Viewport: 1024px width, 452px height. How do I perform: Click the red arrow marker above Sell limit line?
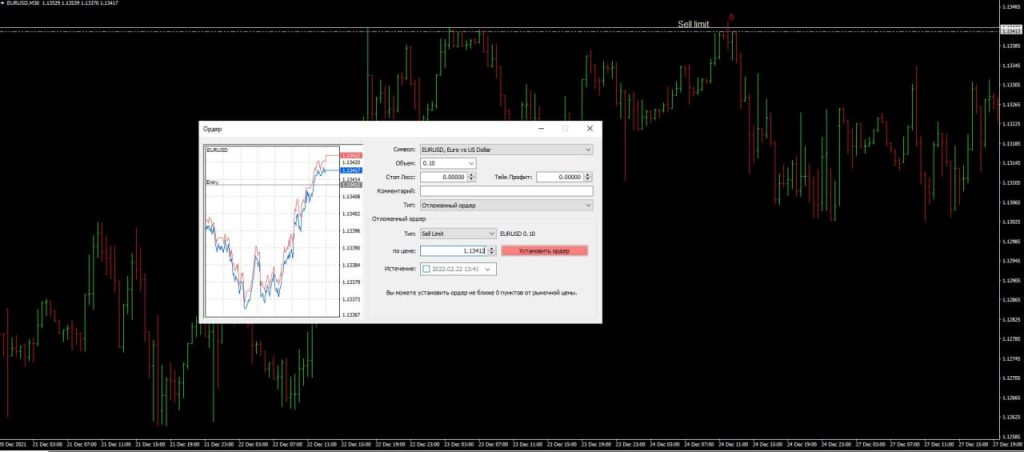(x=731, y=17)
